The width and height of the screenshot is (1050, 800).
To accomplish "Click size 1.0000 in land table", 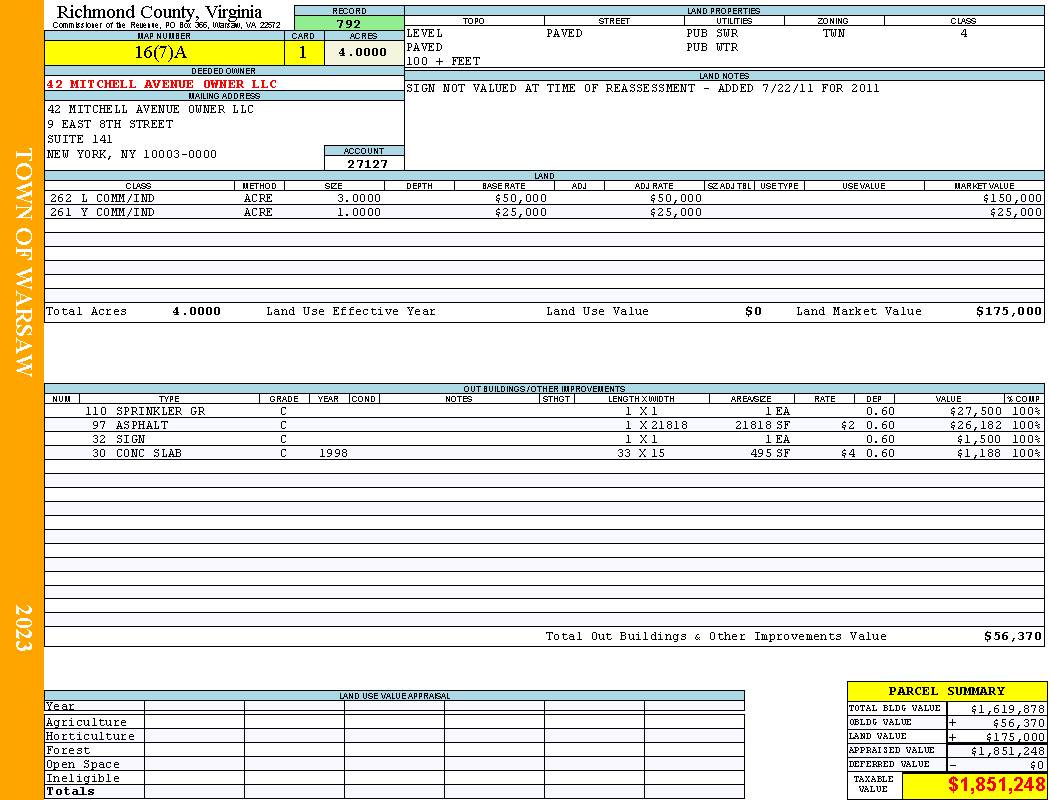I will [x=359, y=212].
